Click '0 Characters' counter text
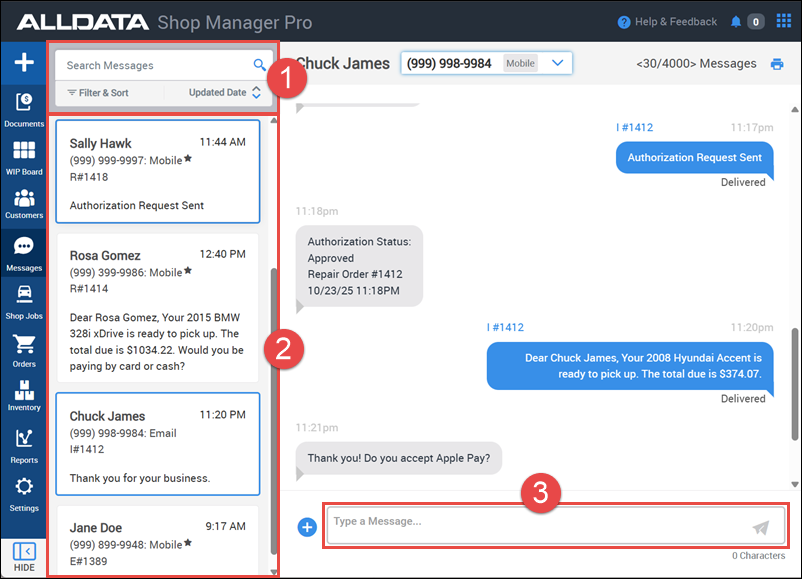 click(758, 555)
